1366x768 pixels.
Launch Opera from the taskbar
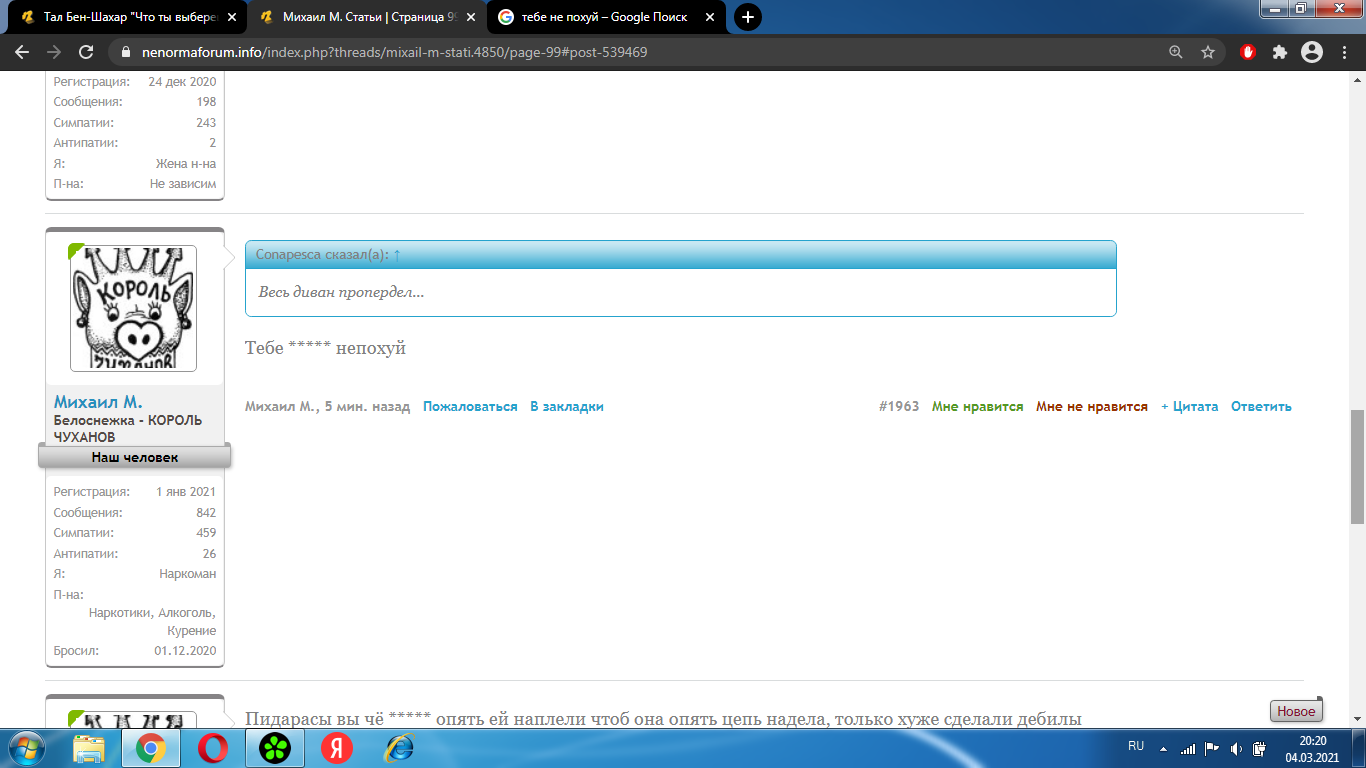tap(212, 747)
